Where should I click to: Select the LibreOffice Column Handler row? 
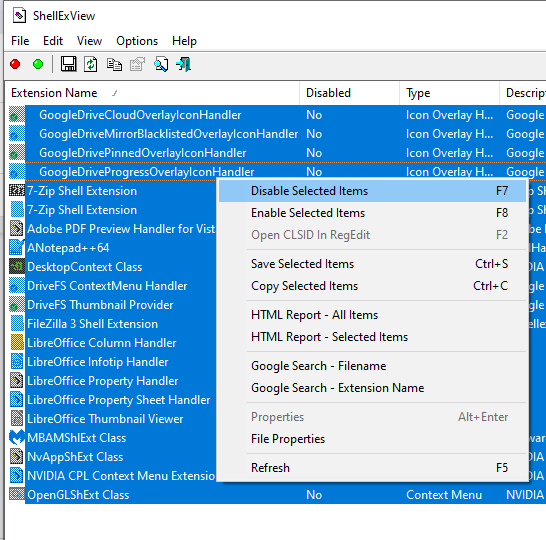pos(112,343)
